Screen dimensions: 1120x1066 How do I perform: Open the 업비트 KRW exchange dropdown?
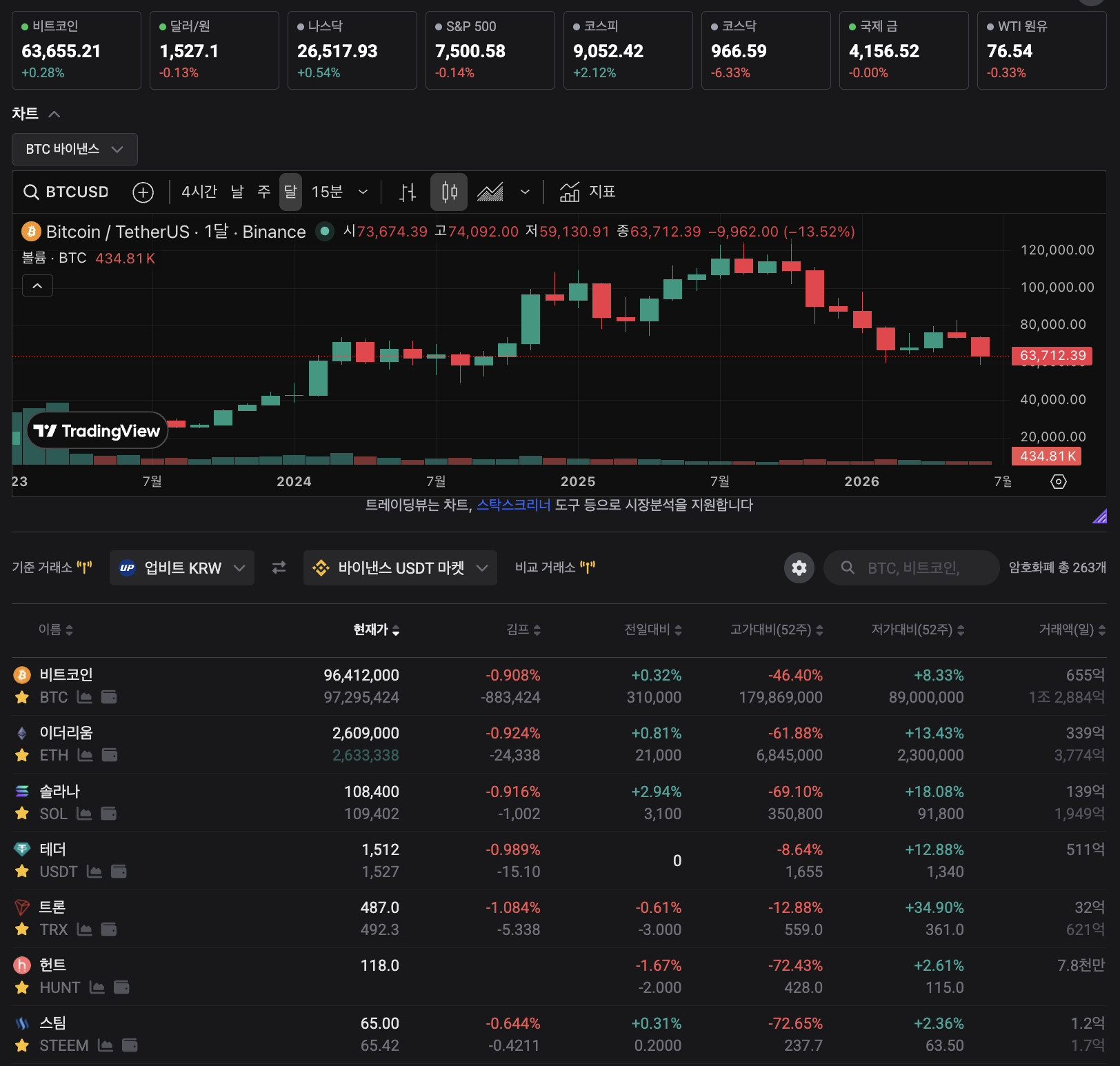click(x=182, y=567)
